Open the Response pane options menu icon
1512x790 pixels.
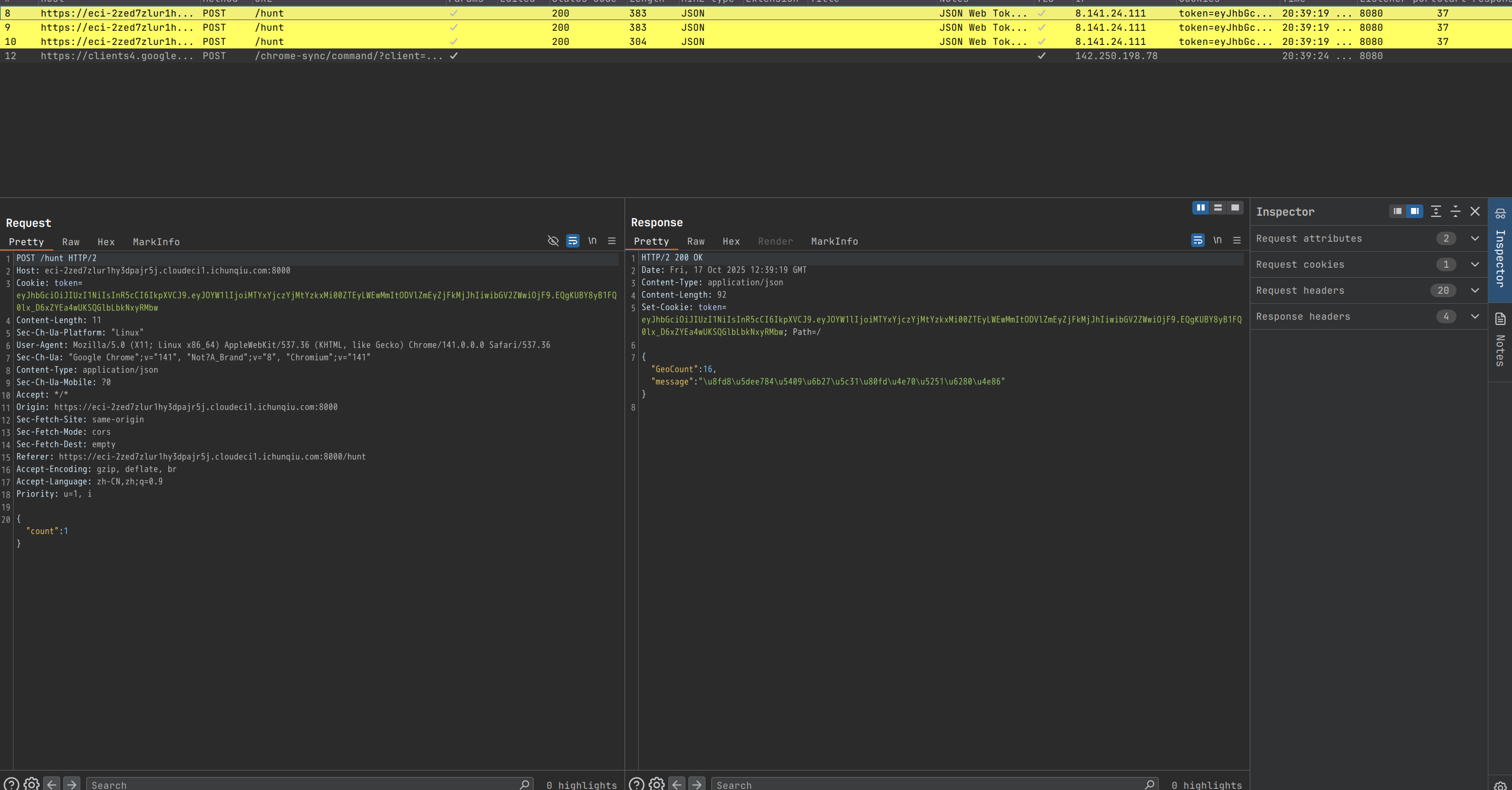point(1237,240)
